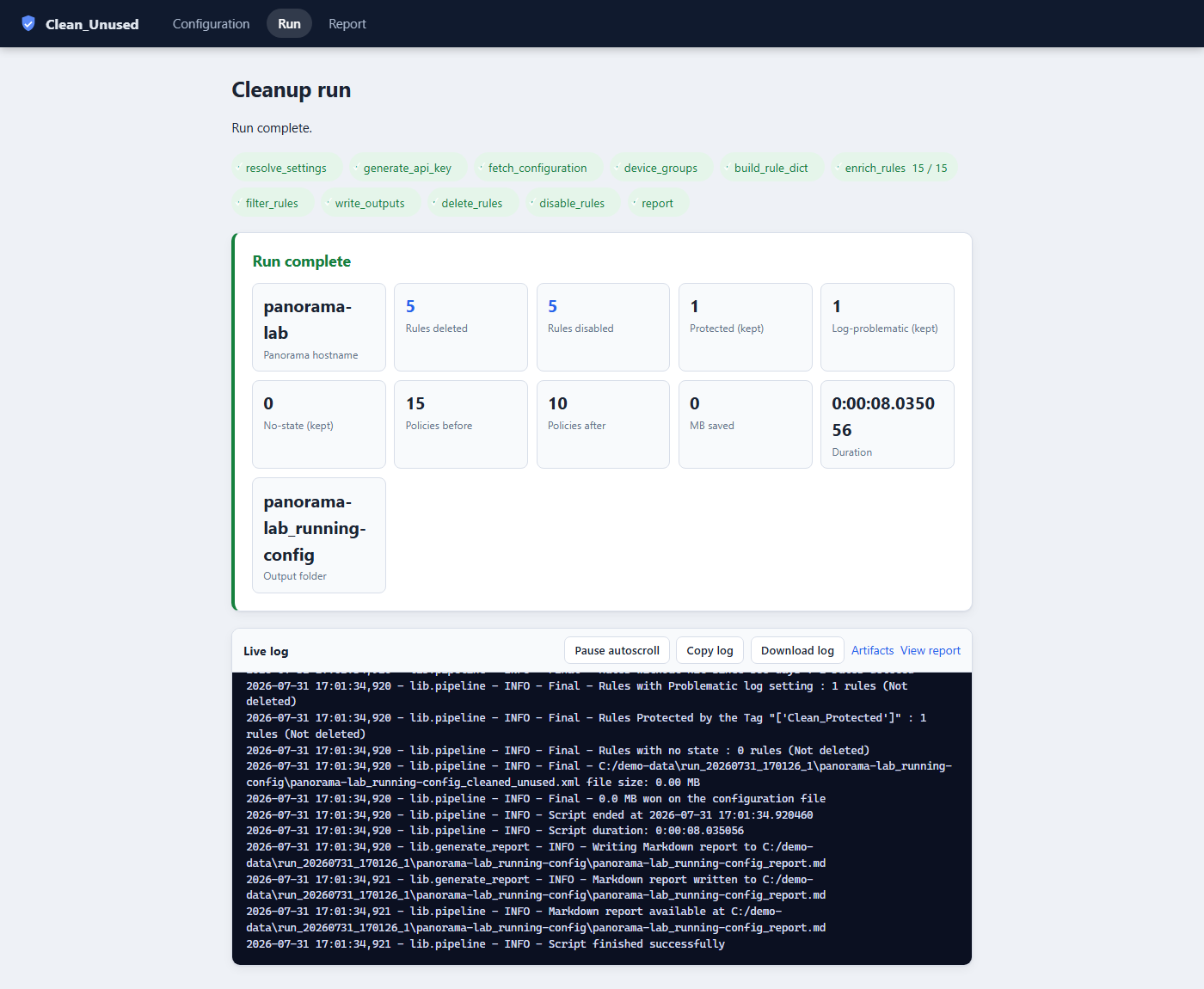Click the Clean_Unused shield logo icon
Viewport: 1204px width, 989px height.
[28, 23]
